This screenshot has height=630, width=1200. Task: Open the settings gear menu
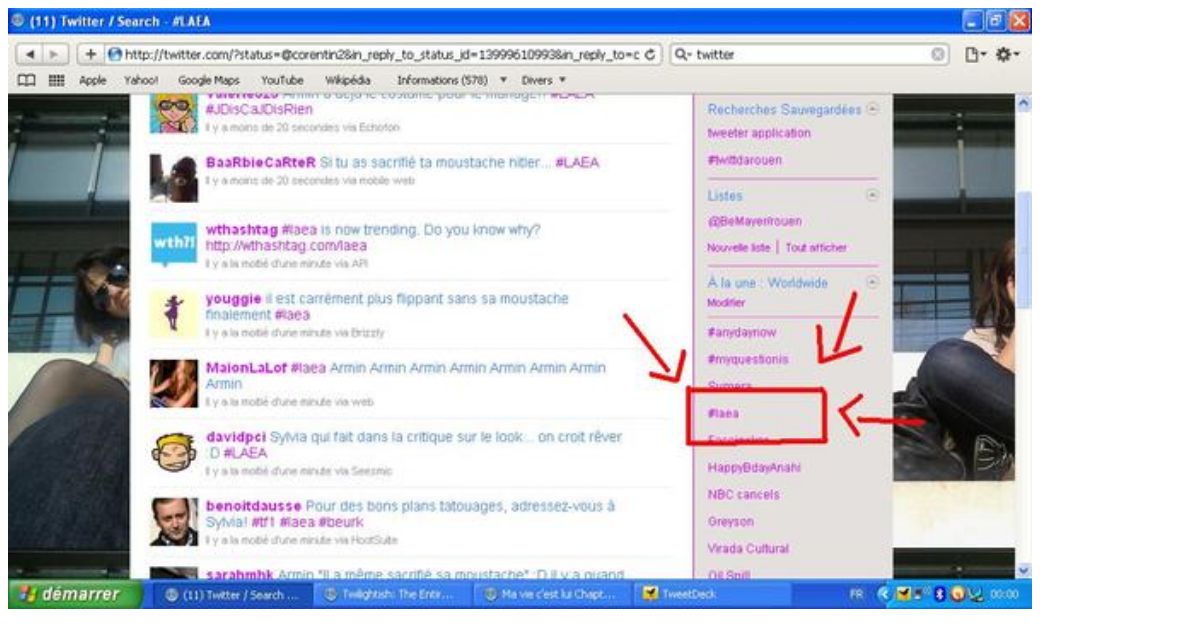point(1007,55)
